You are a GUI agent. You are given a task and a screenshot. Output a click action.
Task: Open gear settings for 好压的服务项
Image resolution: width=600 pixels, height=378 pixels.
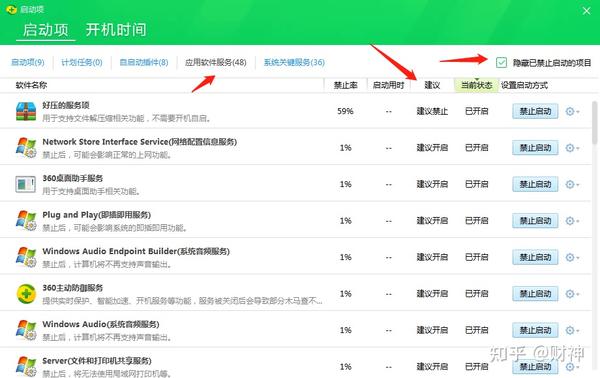(572, 111)
